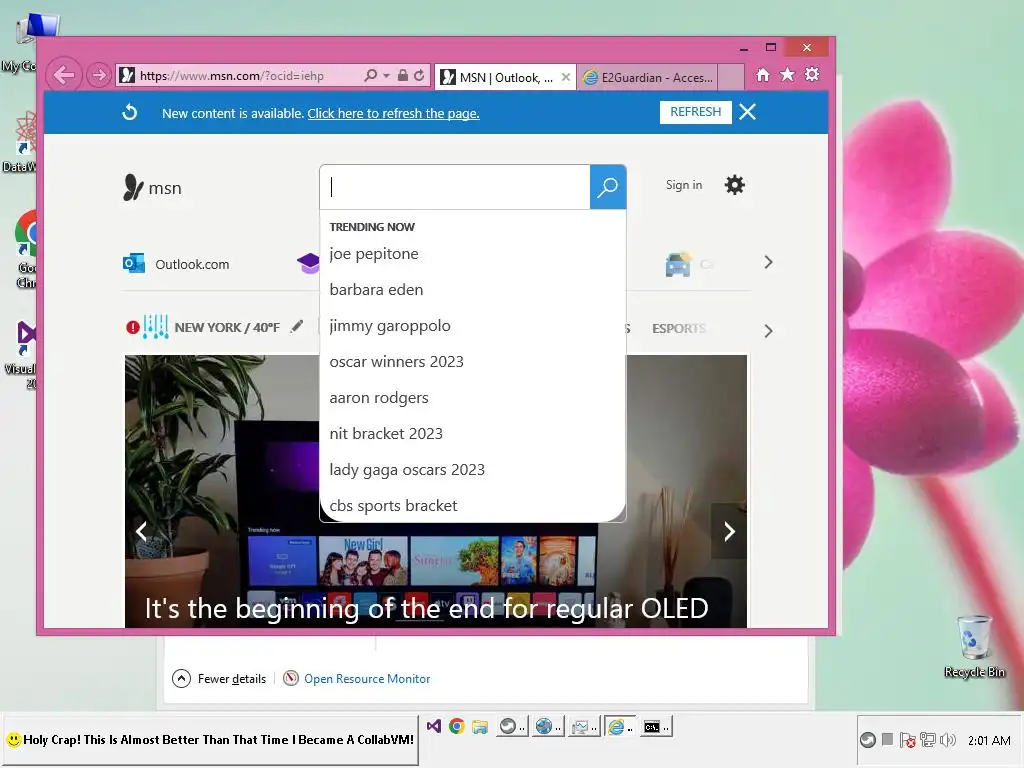The height and width of the screenshot is (768, 1024).
Task: Open the Outlook.com shortcut
Action: [x=176, y=264]
